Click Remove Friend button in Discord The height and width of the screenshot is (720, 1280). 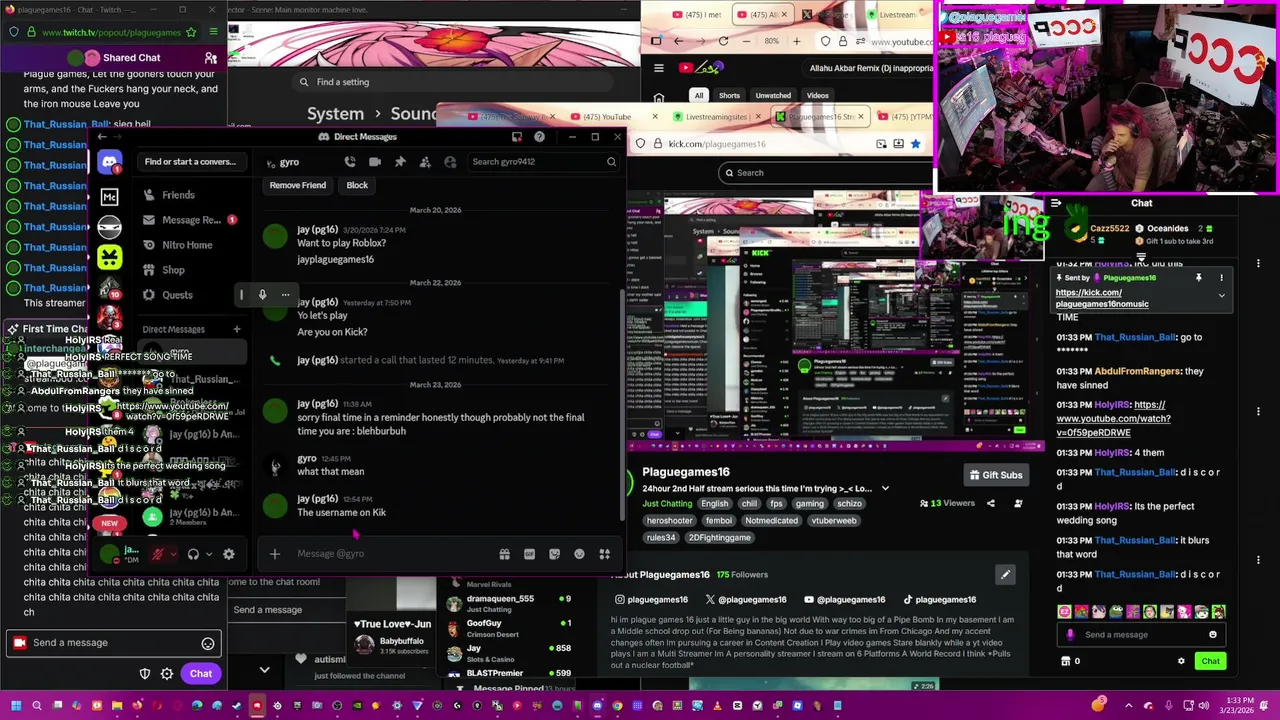pos(298,185)
